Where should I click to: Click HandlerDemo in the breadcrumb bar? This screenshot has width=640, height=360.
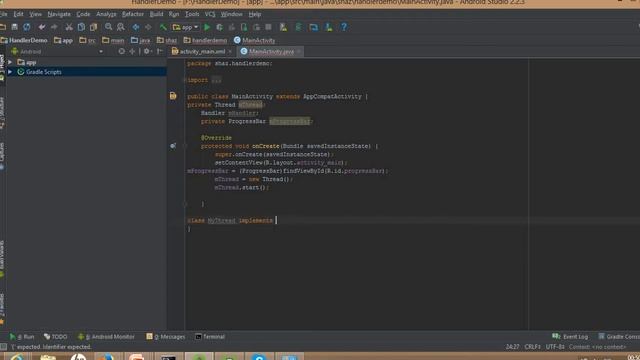[x=24, y=40]
